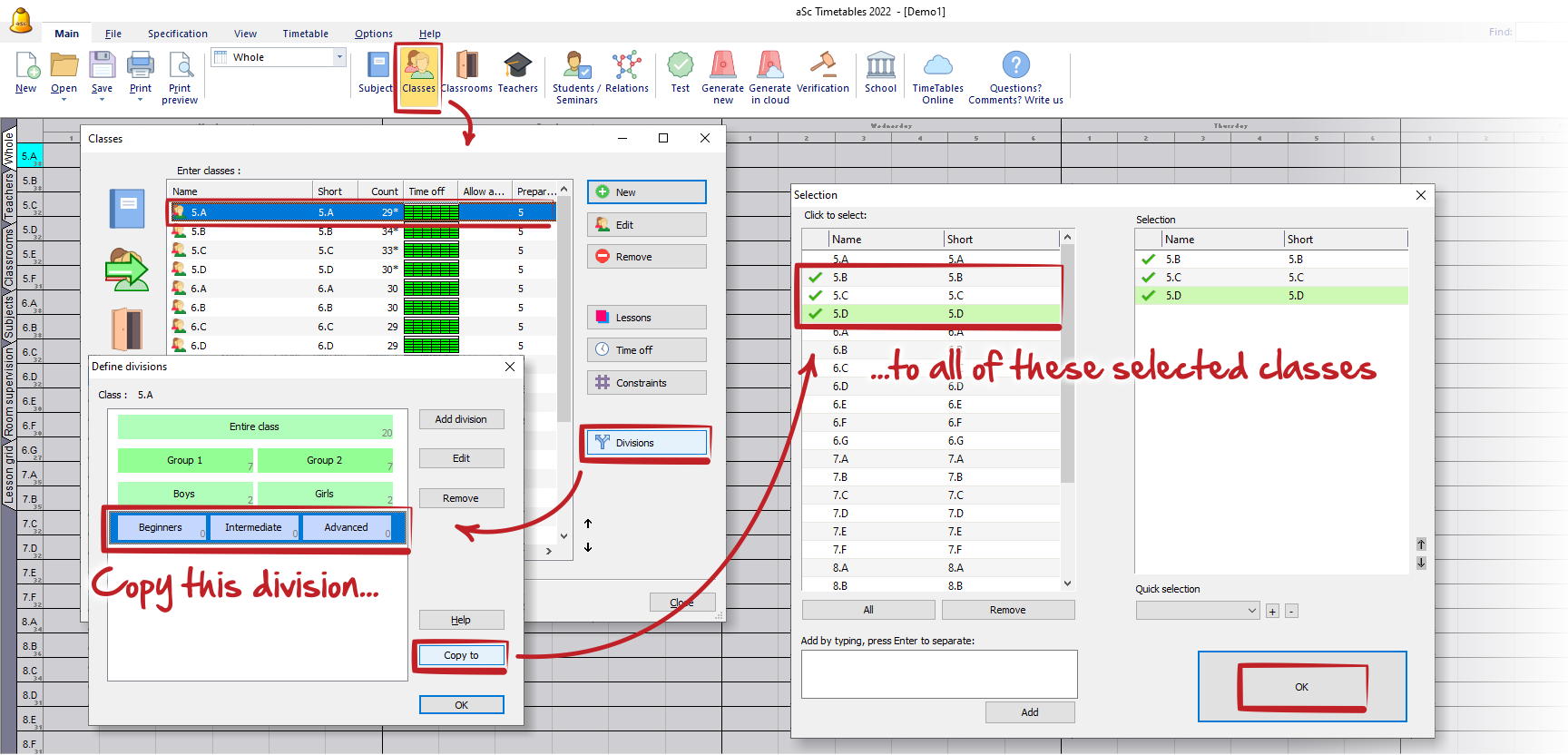Viewport: 1568px width, 755px height.
Task: Select the Beginners division group
Action: point(160,527)
